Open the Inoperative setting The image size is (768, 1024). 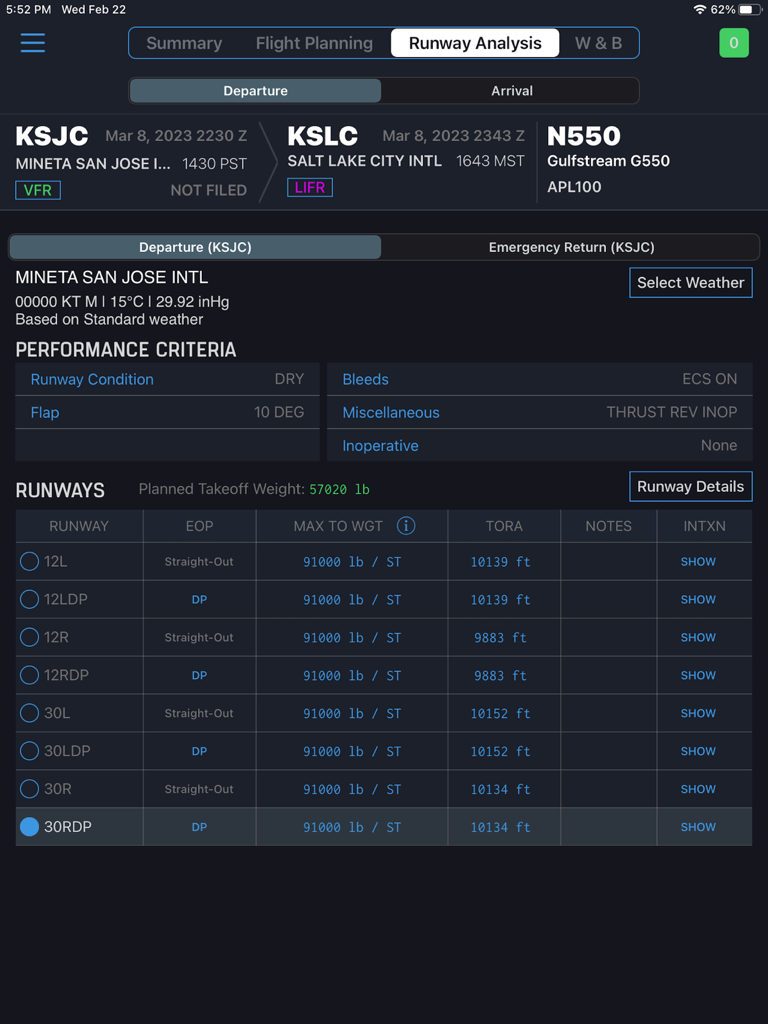[539, 445]
